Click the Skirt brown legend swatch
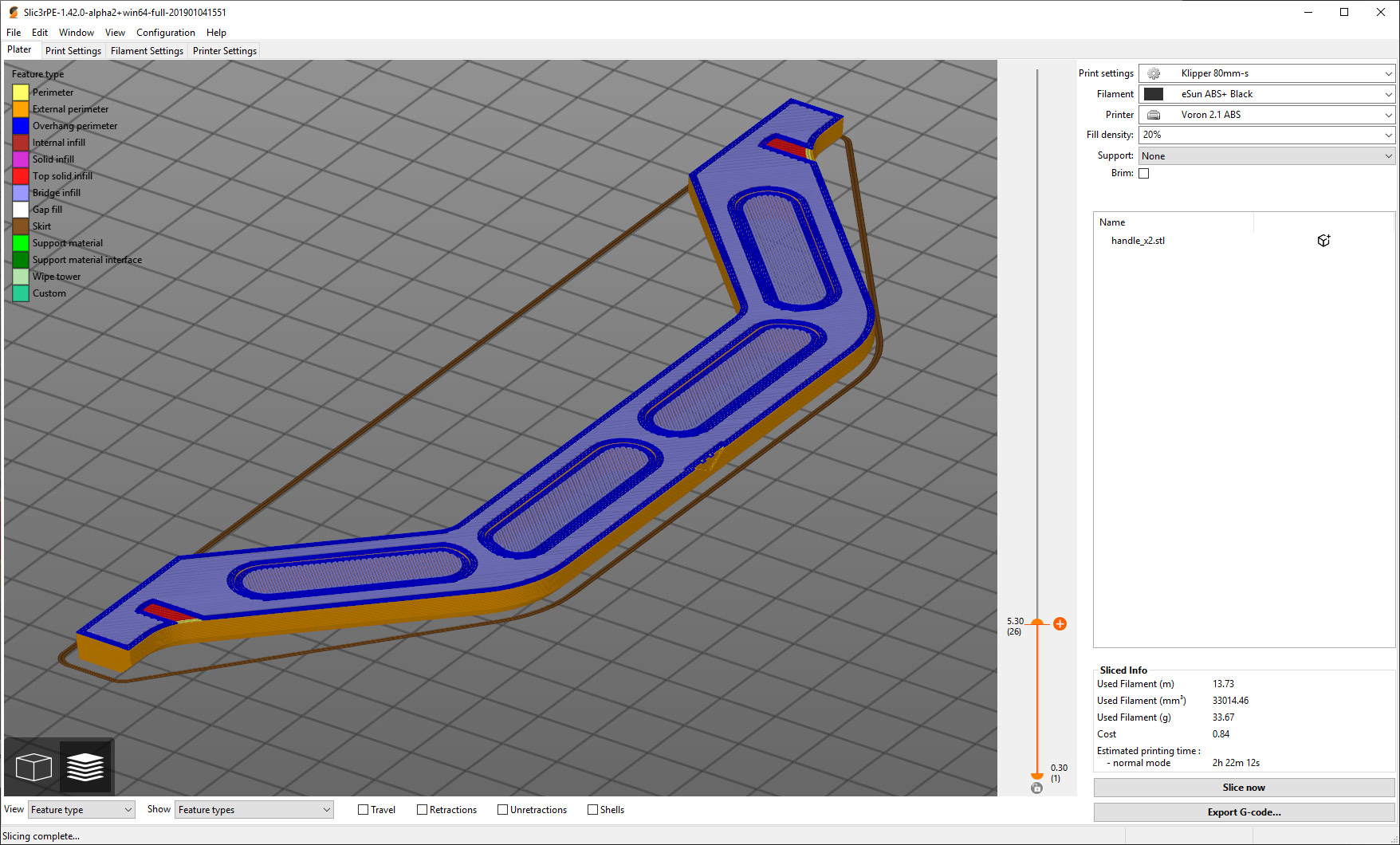 point(21,226)
